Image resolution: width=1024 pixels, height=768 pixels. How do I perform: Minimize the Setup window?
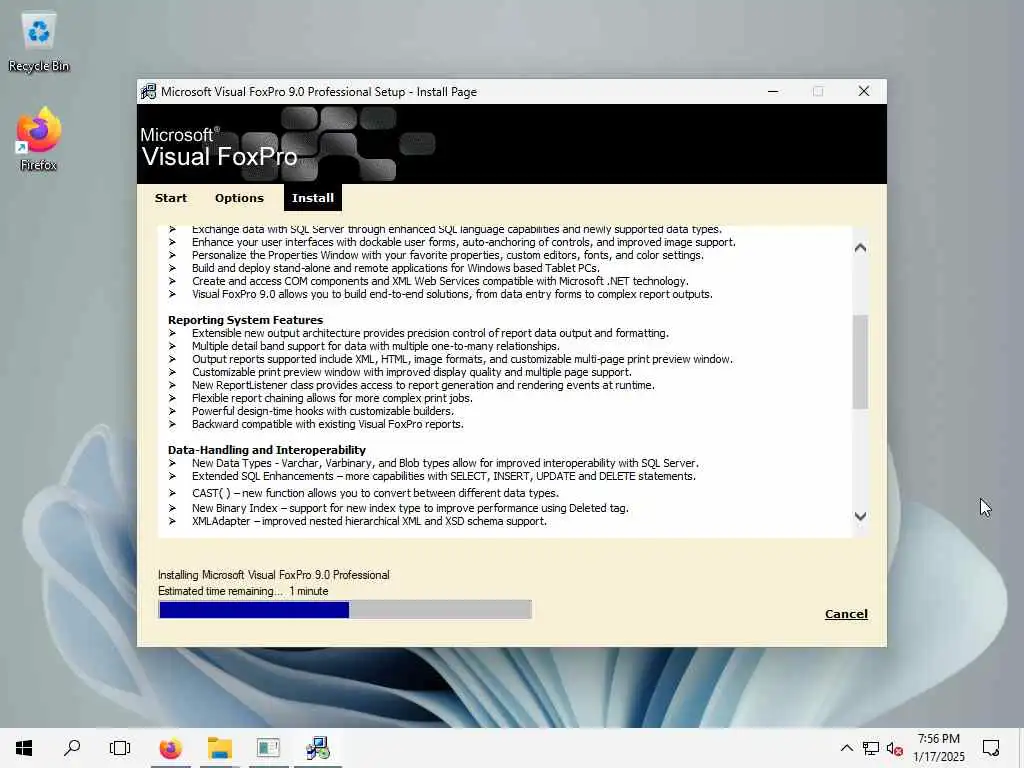click(x=773, y=91)
